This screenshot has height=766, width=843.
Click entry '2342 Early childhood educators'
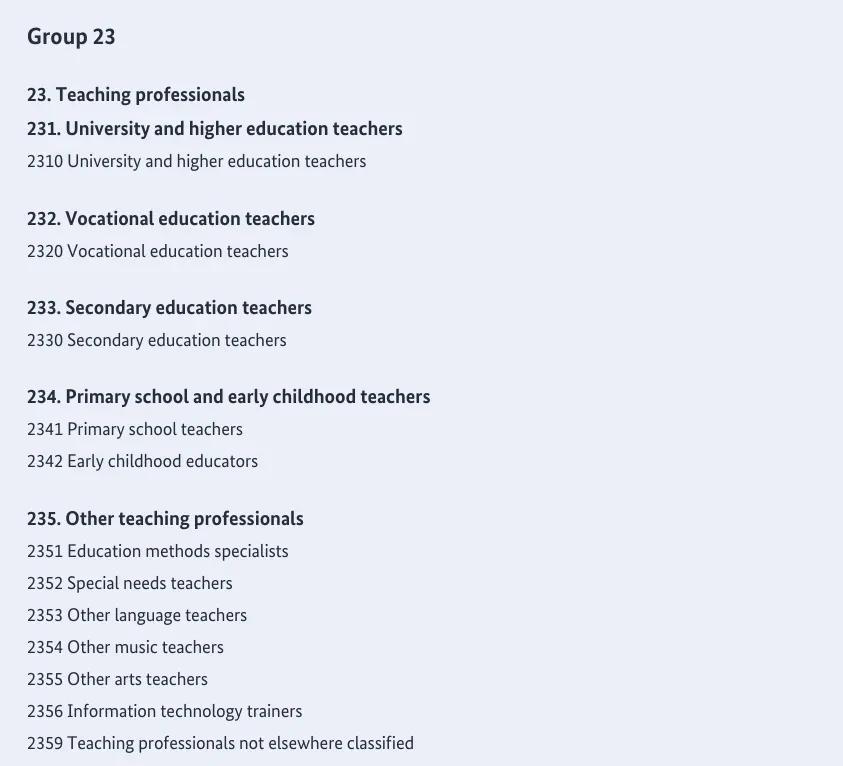coord(142,461)
